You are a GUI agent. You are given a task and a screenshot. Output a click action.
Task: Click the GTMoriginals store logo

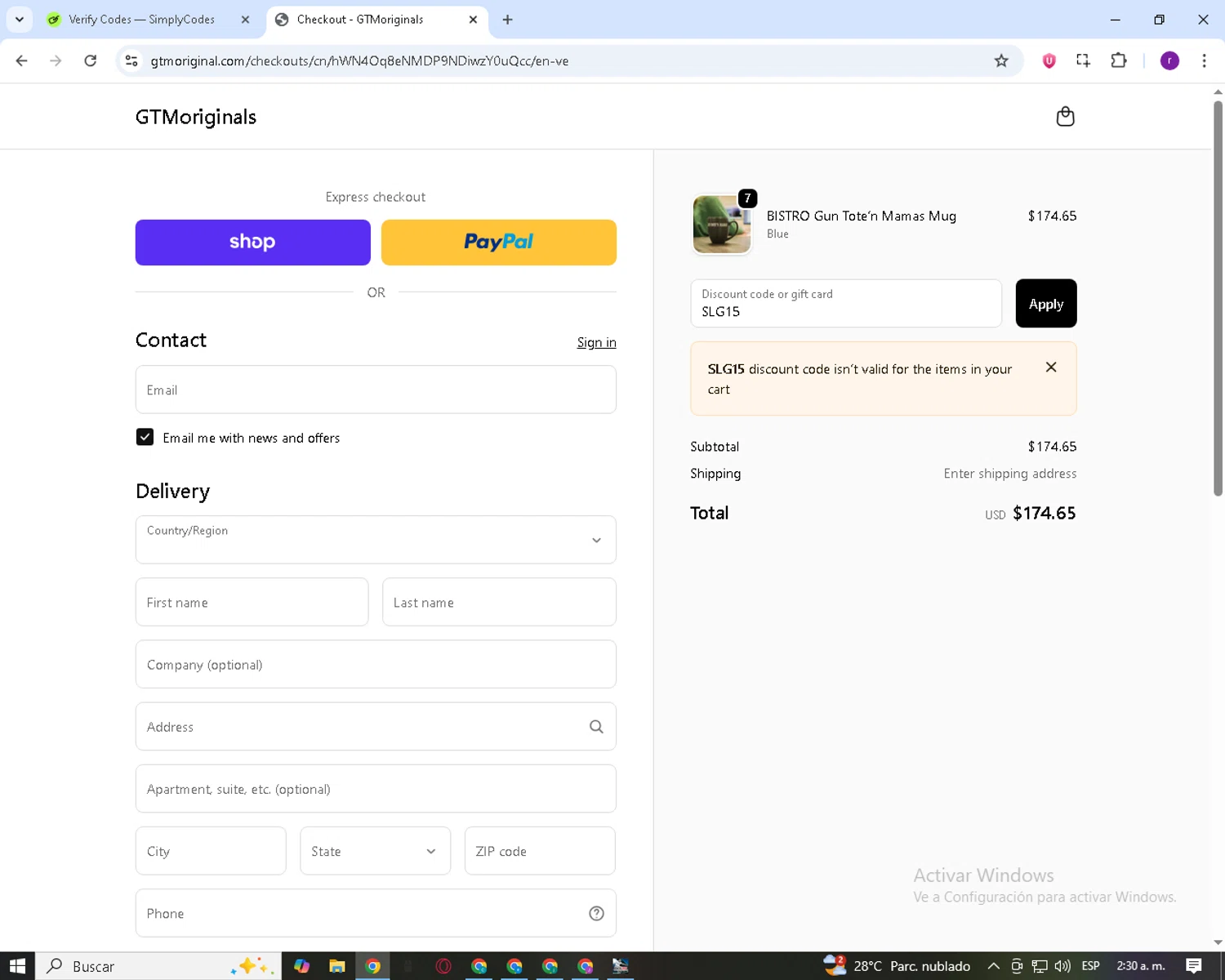point(196,117)
